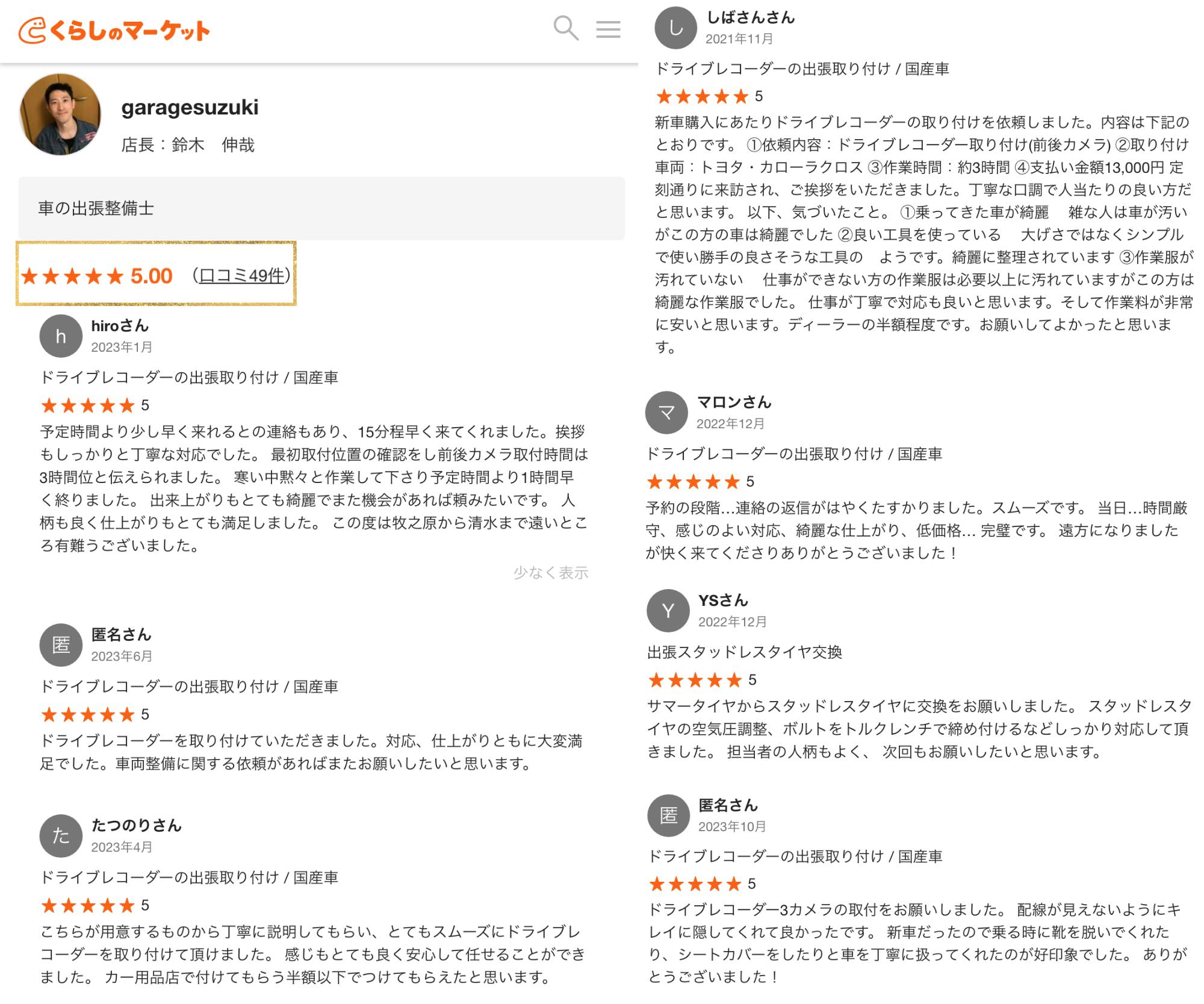Click the search magnifier icon
Viewport: 1204px width, 1004px height.
[x=565, y=28]
